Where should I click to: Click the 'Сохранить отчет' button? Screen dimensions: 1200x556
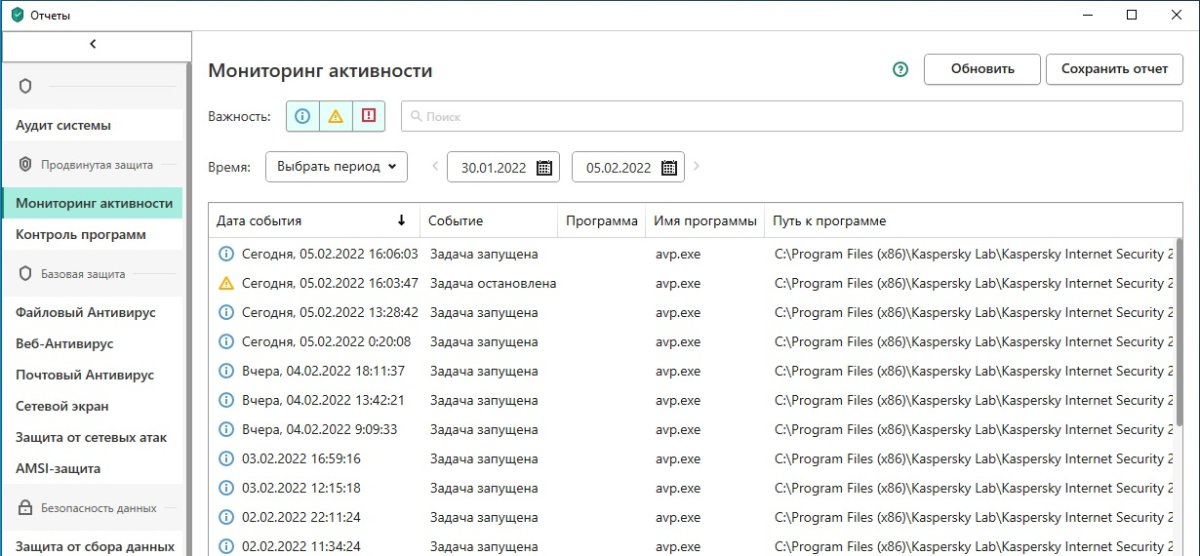click(1114, 69)
